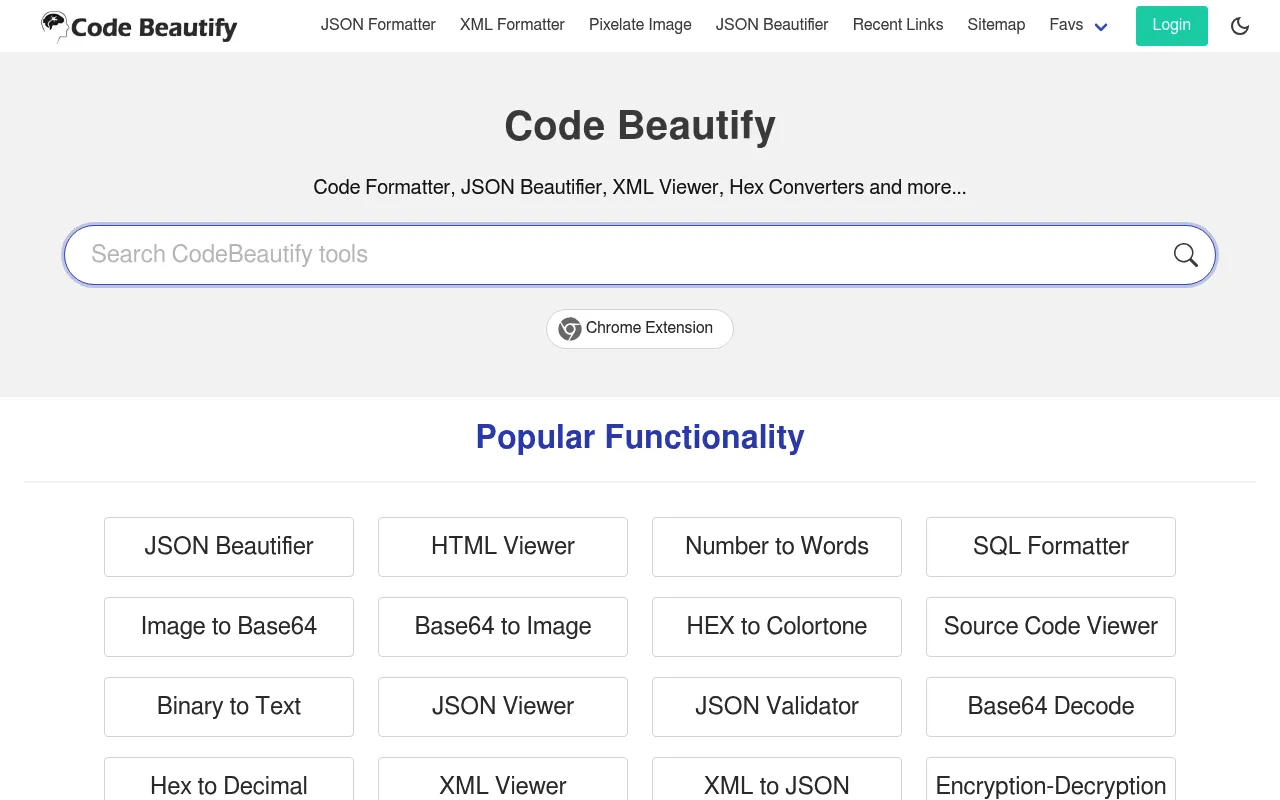
Task: Toggle dark mode moon icon
Action: click(x=1240, y=26)
